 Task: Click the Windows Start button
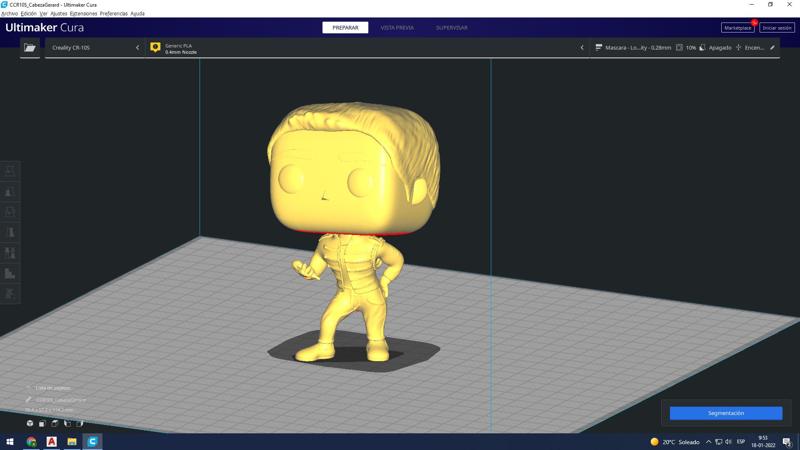[x=10, y=441]
